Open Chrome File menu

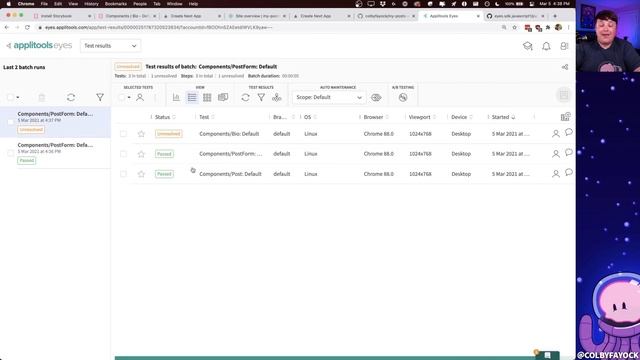[44, 4]
